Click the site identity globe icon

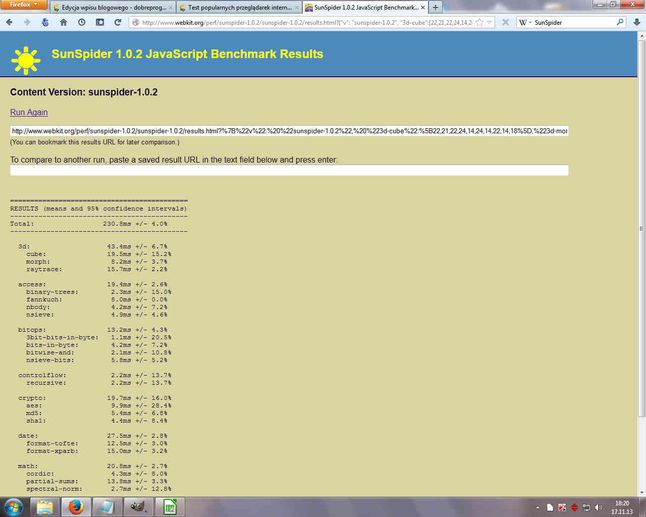(x=135, y=23)
